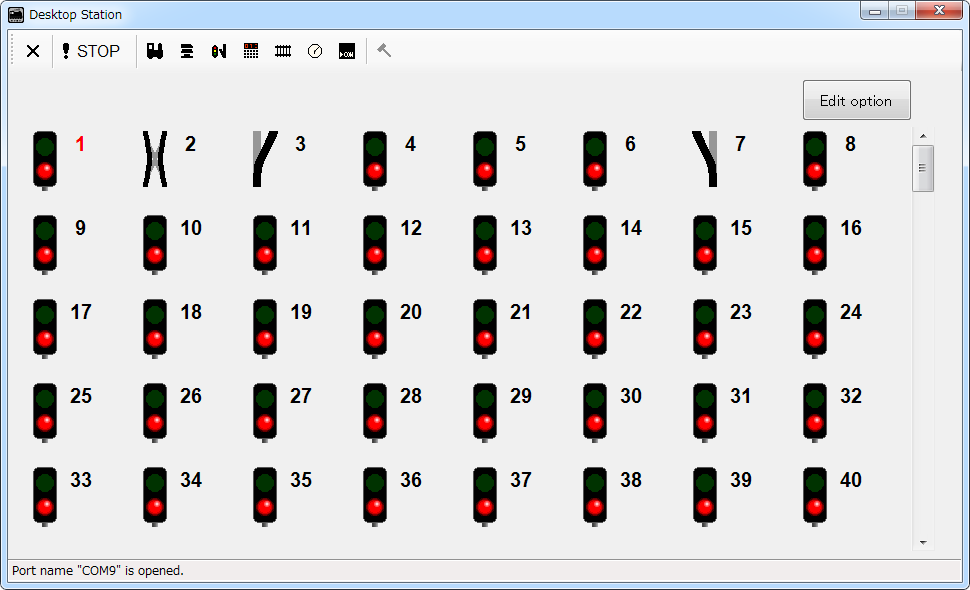Toggle double-slip crossing accessory 2

point(155,159)
